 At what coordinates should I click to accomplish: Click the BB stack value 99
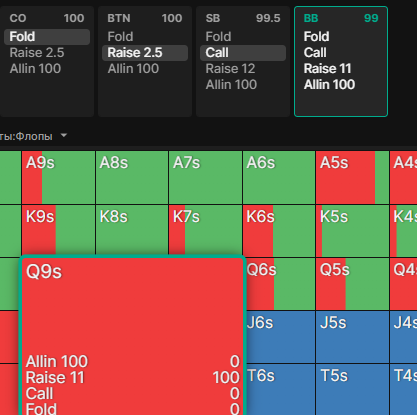(x=371, y=18)
